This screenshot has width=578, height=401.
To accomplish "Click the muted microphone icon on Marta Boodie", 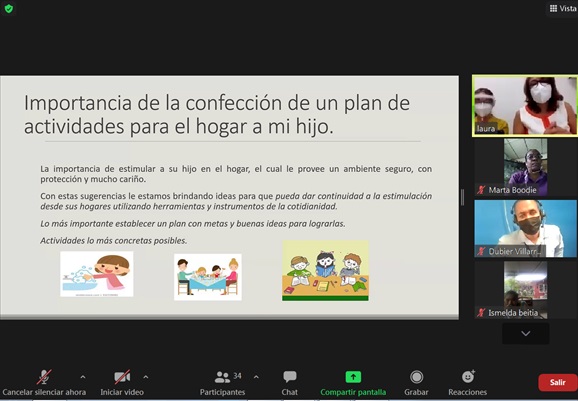I will coord(481,190).
